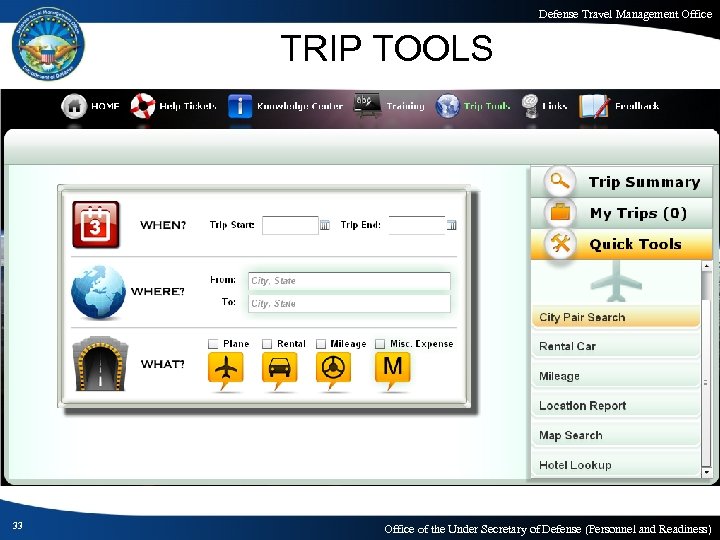Click the Feedback notebook icon
720x540 pixels.
coord(594,106)
